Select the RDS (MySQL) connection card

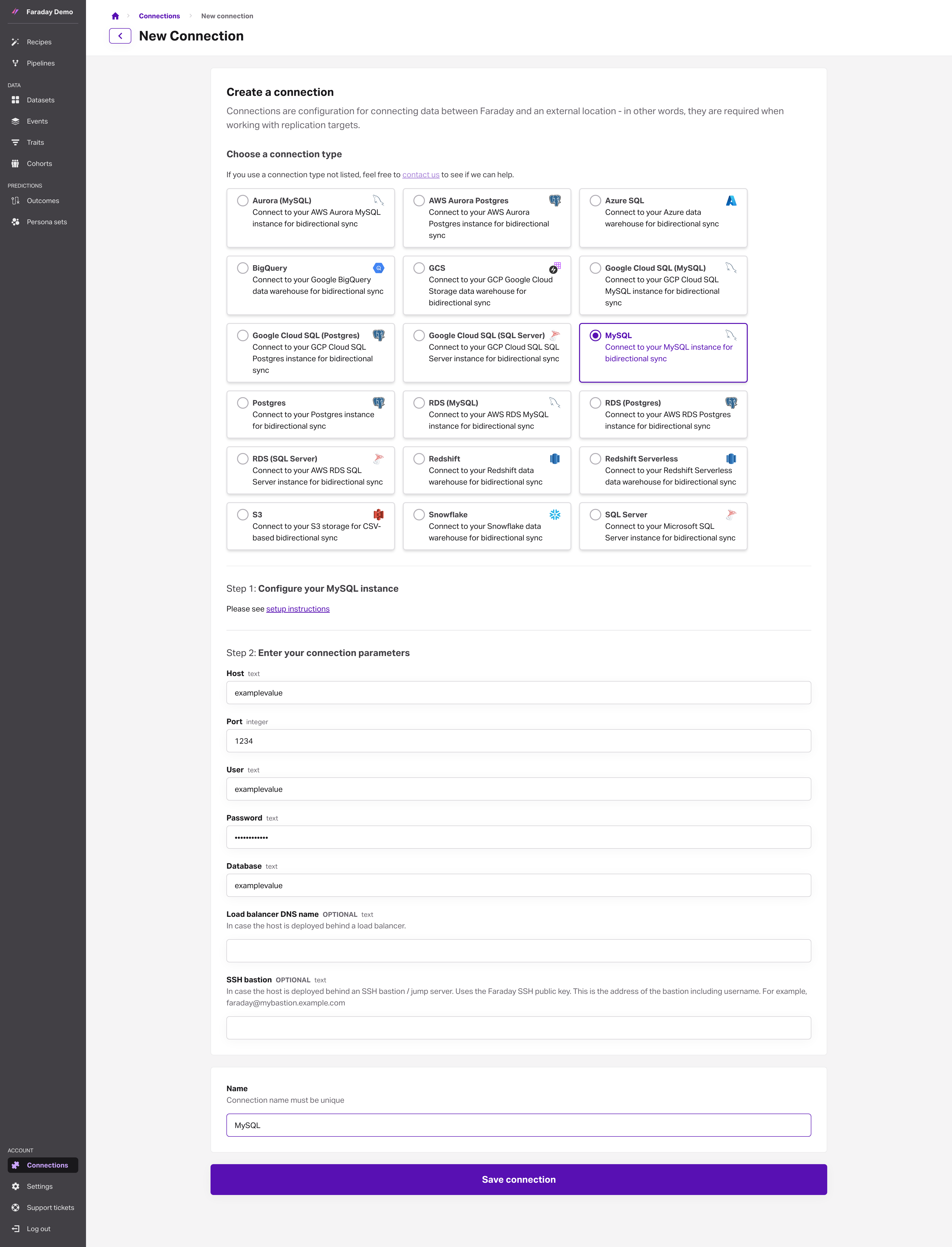click(x=487, y=414)
